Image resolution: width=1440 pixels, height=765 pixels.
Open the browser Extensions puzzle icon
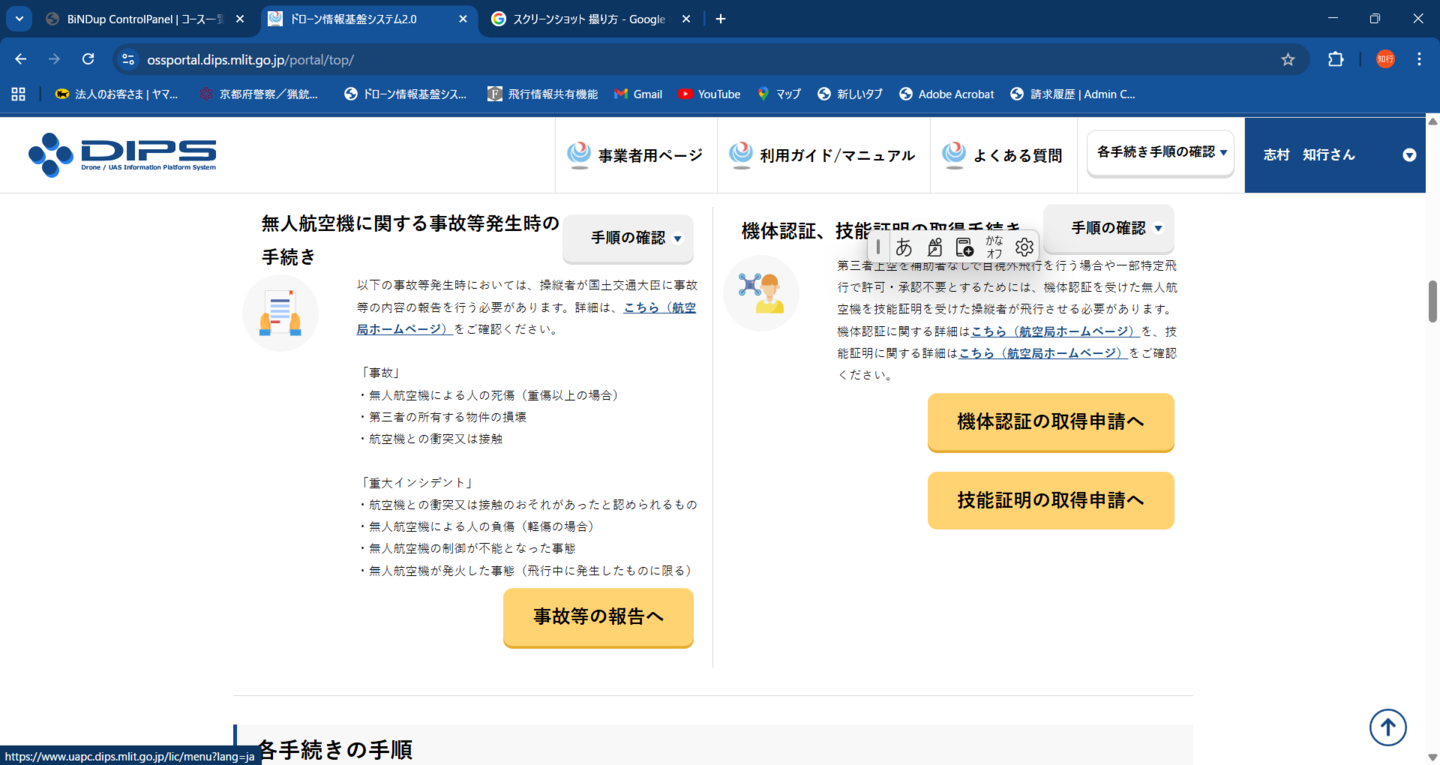(x=1335, y=59)
